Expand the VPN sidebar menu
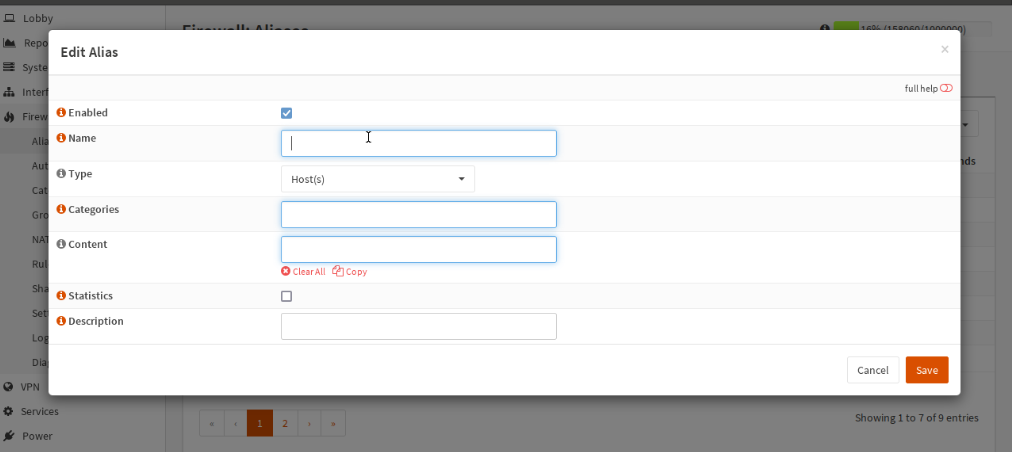1012x452 pixels. 30,386
